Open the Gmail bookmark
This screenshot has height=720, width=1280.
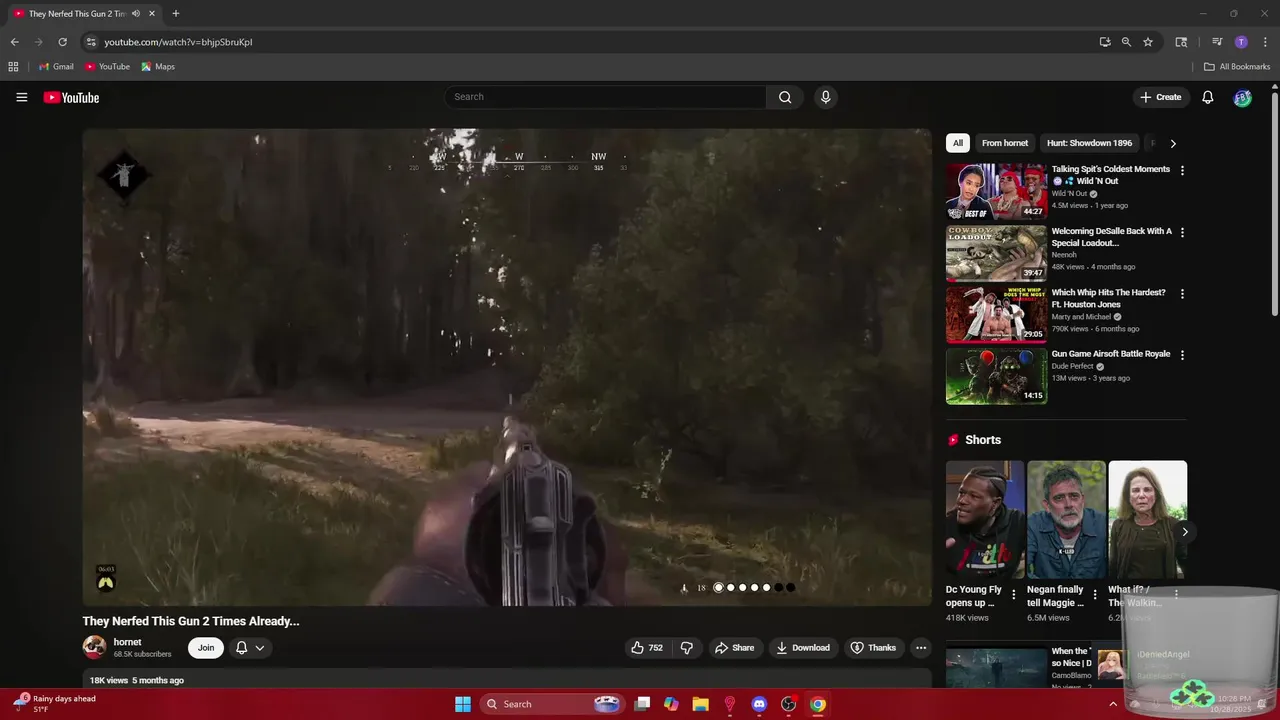56,67
